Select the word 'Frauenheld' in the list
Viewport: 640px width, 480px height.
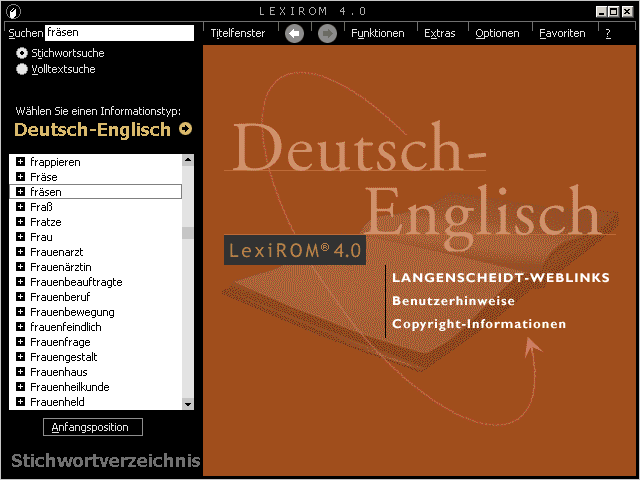(57, 402)
